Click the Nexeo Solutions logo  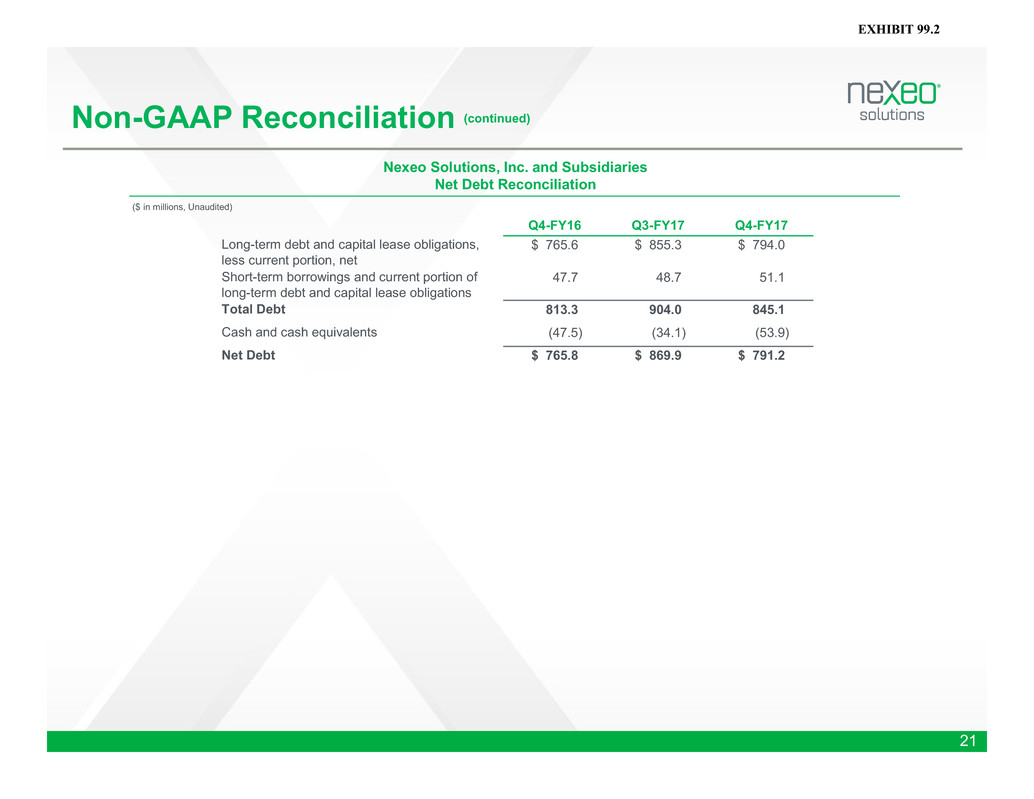tap(893, 101)
